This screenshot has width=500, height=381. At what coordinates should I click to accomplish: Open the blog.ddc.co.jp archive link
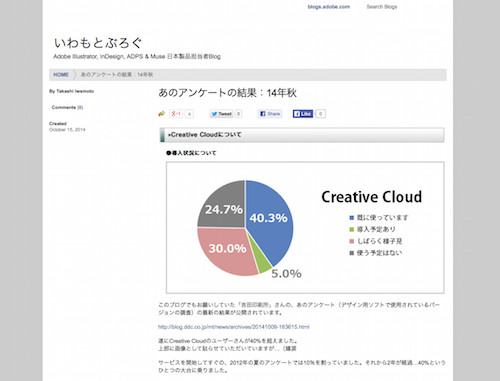[x=234, y=327]
